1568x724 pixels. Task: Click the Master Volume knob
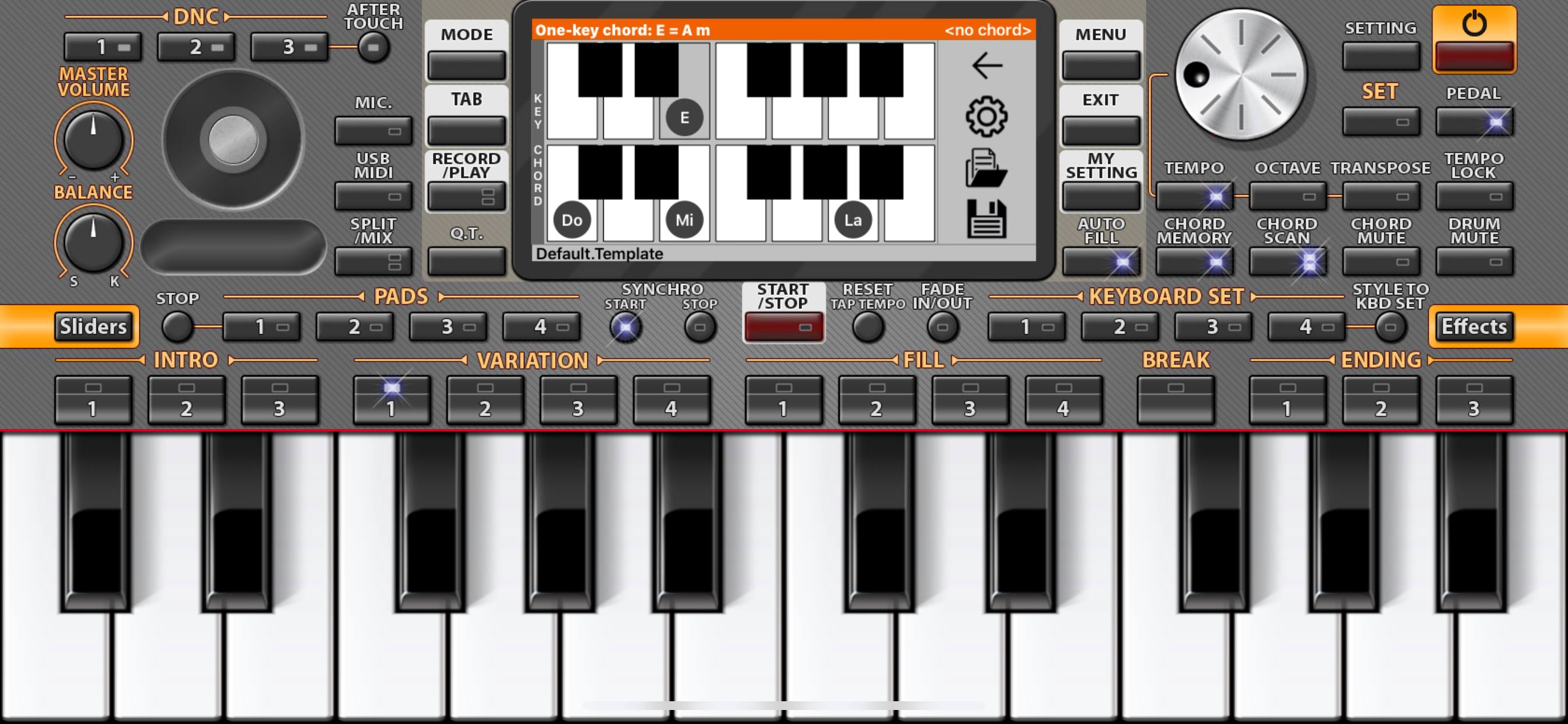point(93,139)
